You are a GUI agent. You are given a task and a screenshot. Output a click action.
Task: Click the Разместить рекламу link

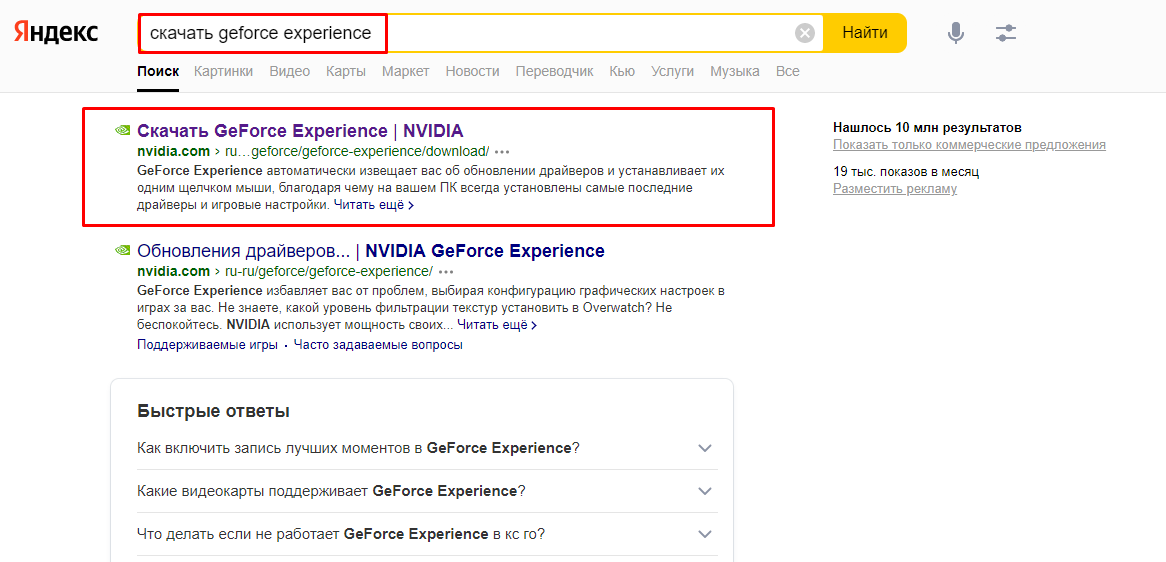[x=895, y=189]
